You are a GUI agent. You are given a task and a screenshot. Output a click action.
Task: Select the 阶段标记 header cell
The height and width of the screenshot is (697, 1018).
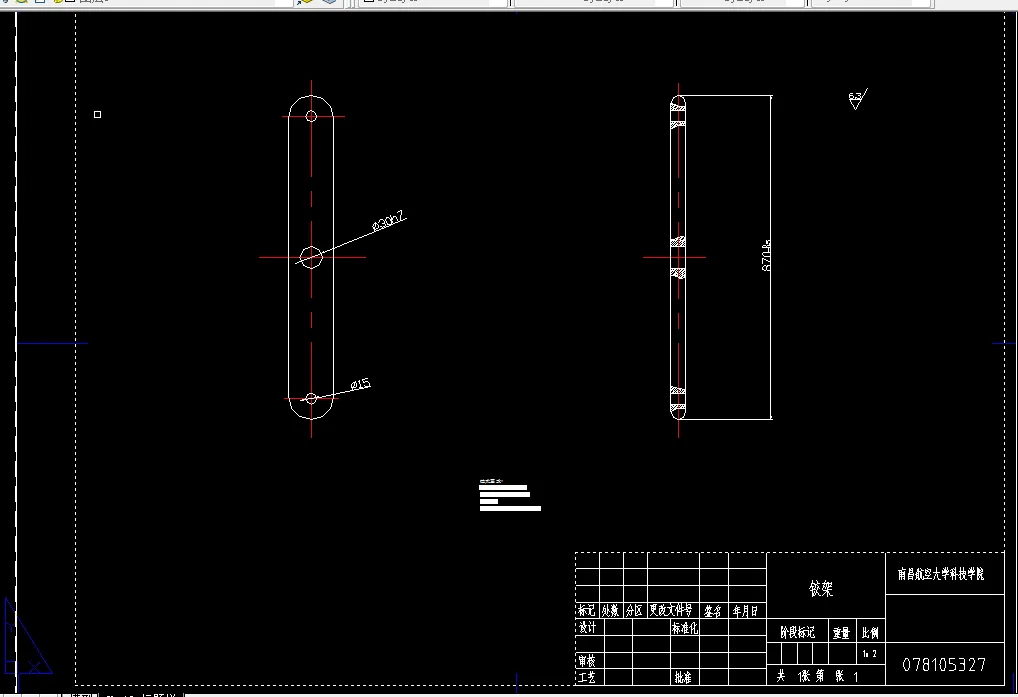(x=797, y=632)
